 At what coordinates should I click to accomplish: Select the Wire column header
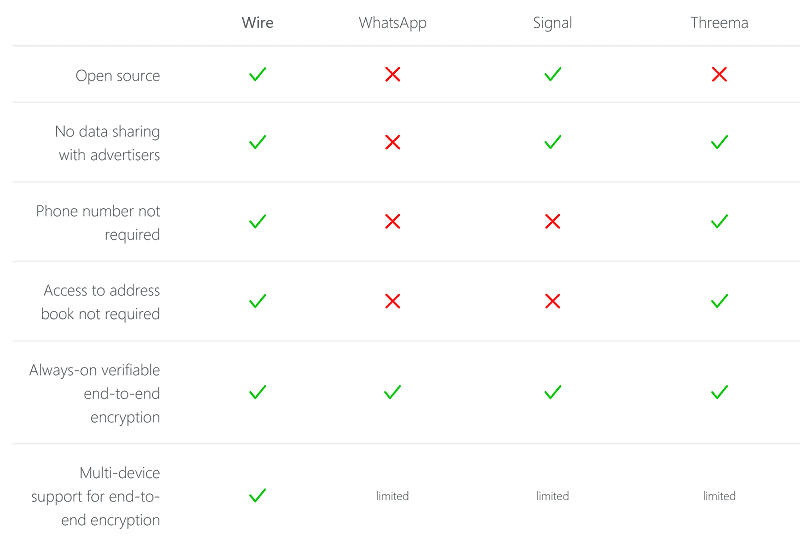tap(257, 23)
